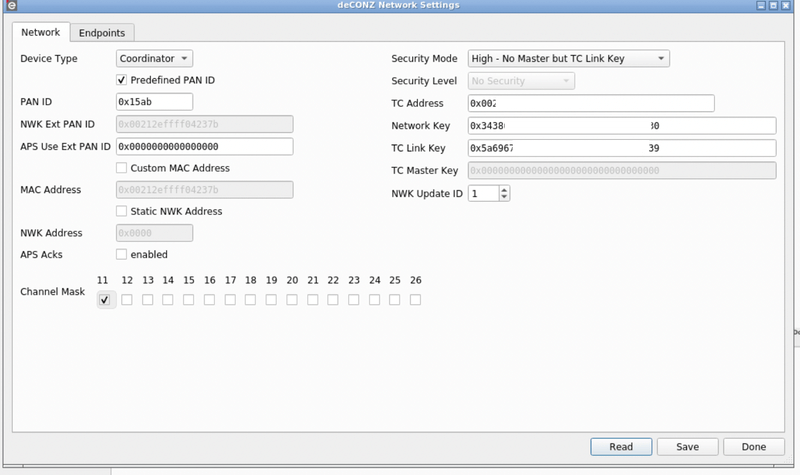Increase NWK Update ID with up arrow
Viewport: 800px width, 475px height.
click(x=504, y=190)
